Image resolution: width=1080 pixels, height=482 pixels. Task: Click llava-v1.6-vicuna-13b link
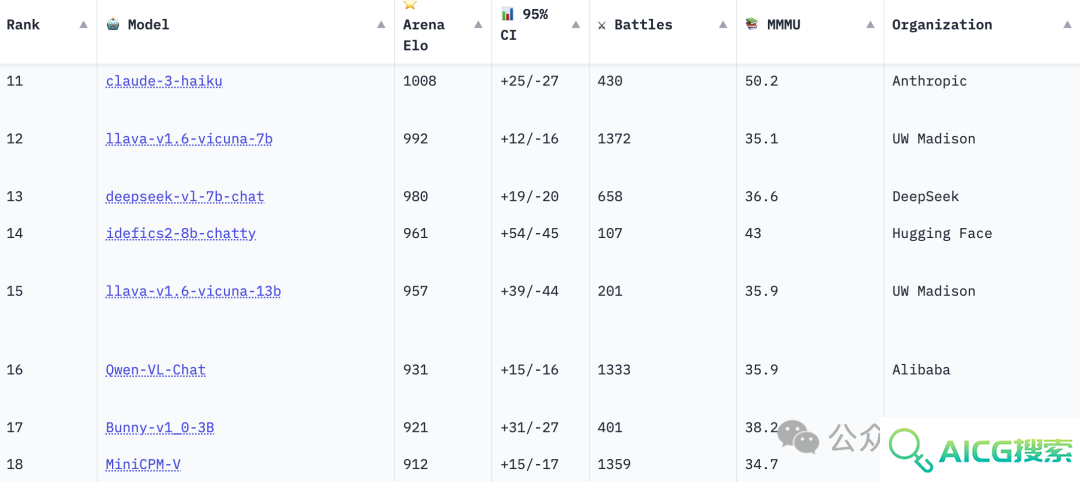tap(194, 291)
